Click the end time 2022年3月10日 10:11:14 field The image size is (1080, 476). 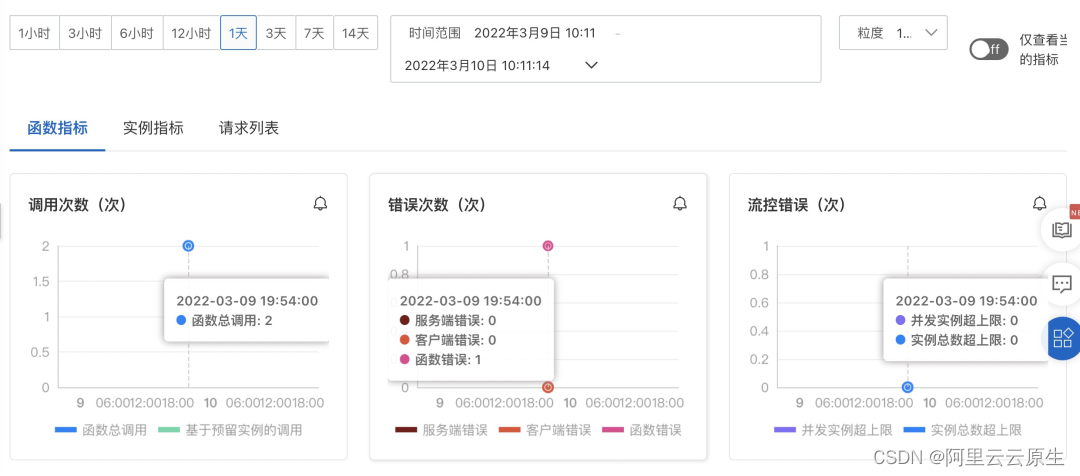tap(477, 65)
